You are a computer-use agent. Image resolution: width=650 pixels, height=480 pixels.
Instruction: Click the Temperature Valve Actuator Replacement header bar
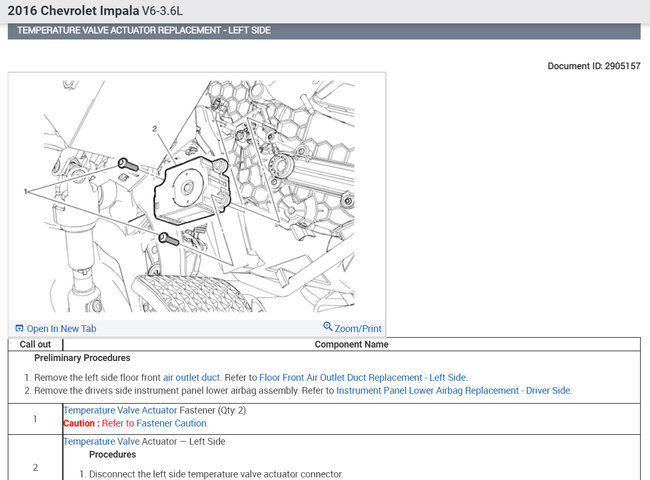pyautogui.click(x=324, y=31)
